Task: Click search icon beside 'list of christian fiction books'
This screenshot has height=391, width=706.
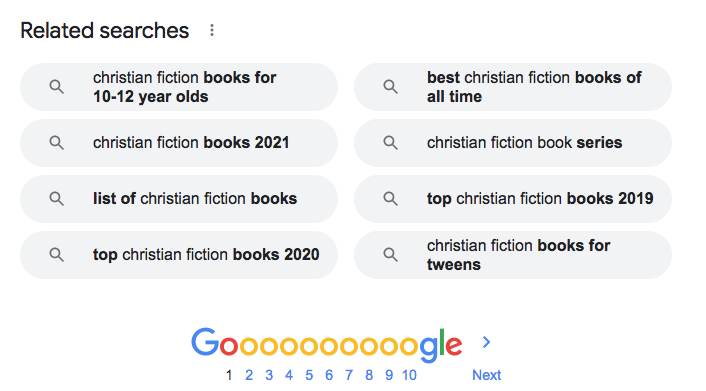Action: [x=56, y=199]
